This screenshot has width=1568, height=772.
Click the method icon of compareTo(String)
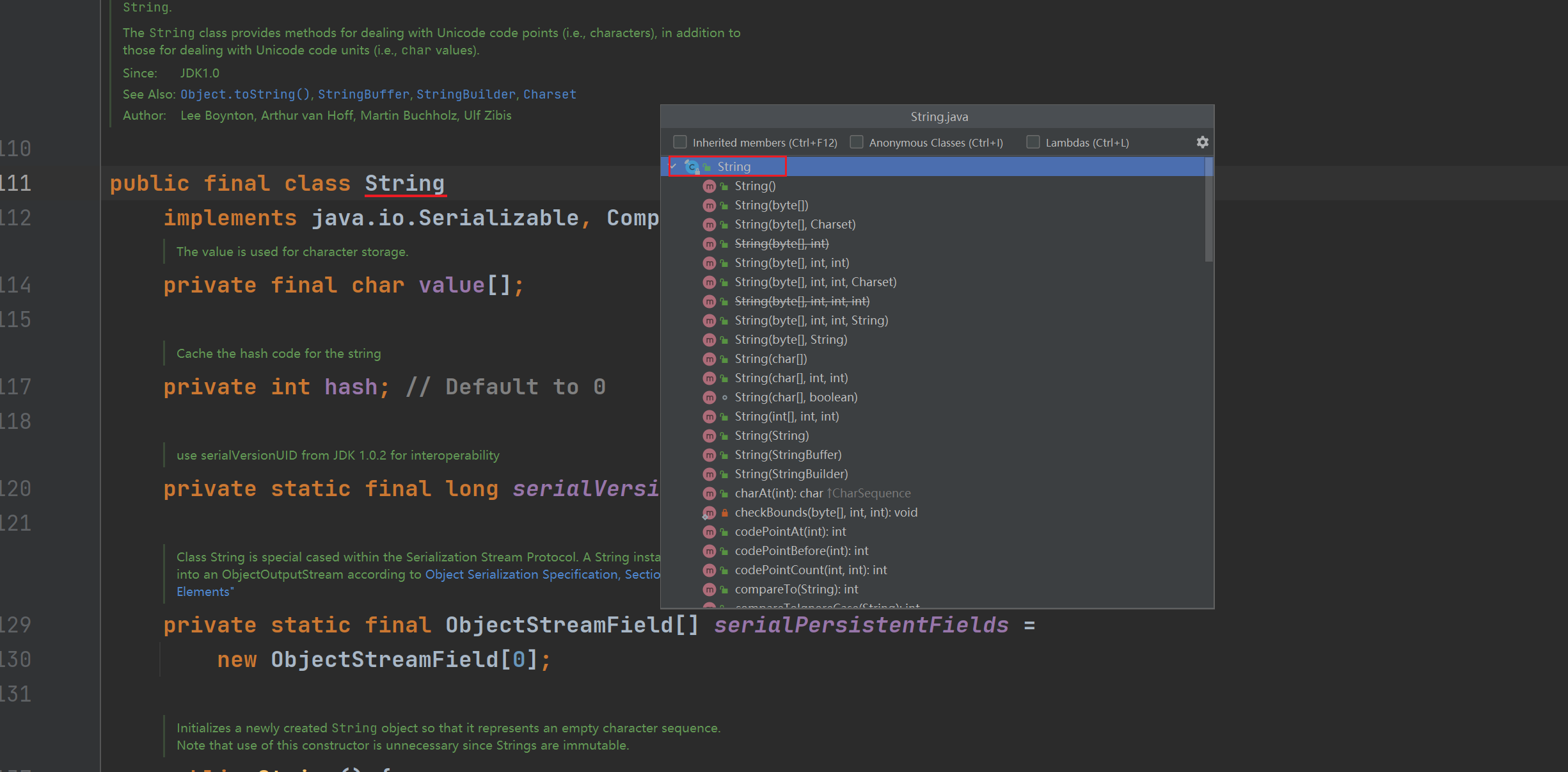tap(709, 590)
